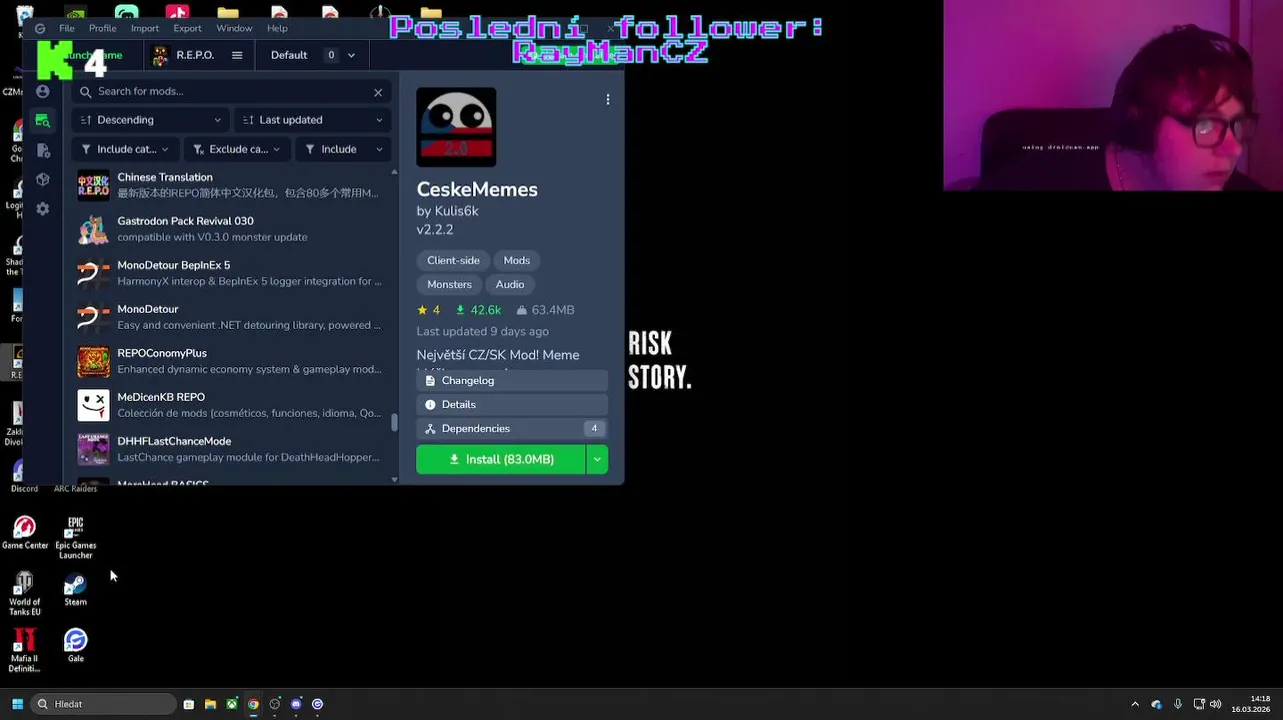
Task: Open the profile icon in Gale sidebar
Action: (x=42, y=91)
